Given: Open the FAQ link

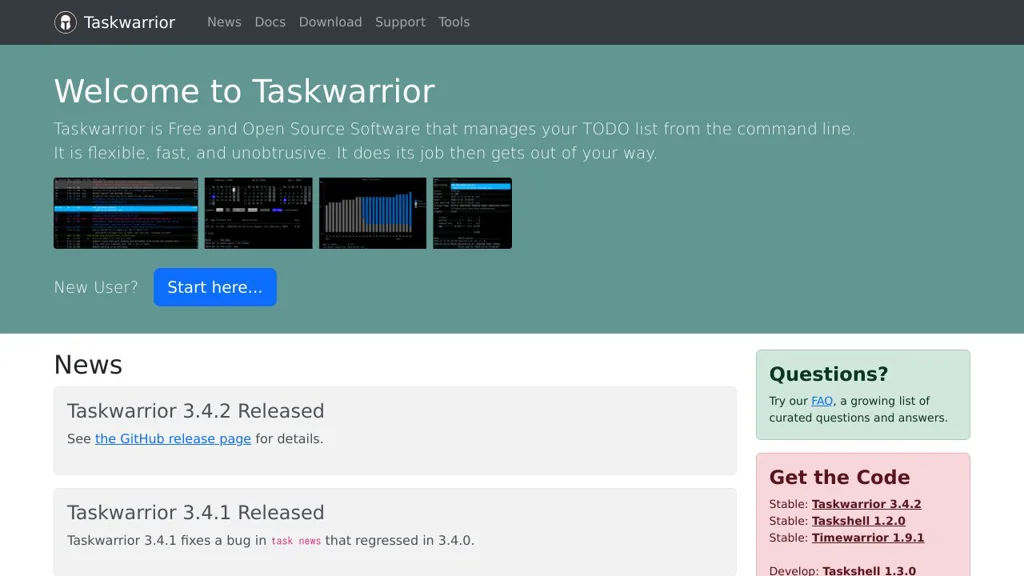Looking at the screenshot, I should (x=822, y=401).
